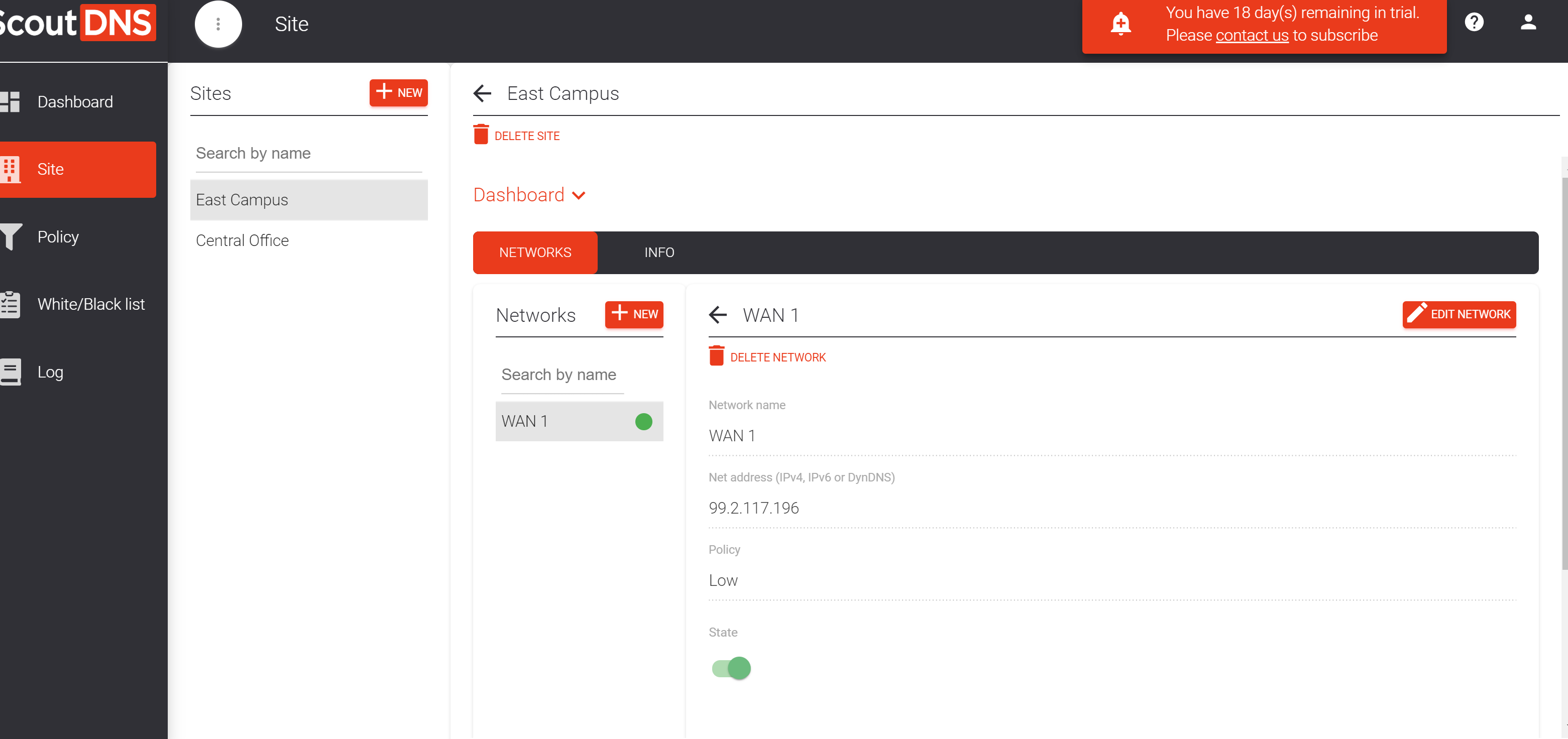The height and width of the screenshot is (739, 1568).
Task: Create a new network with NEW button
Action: point(634,314)
